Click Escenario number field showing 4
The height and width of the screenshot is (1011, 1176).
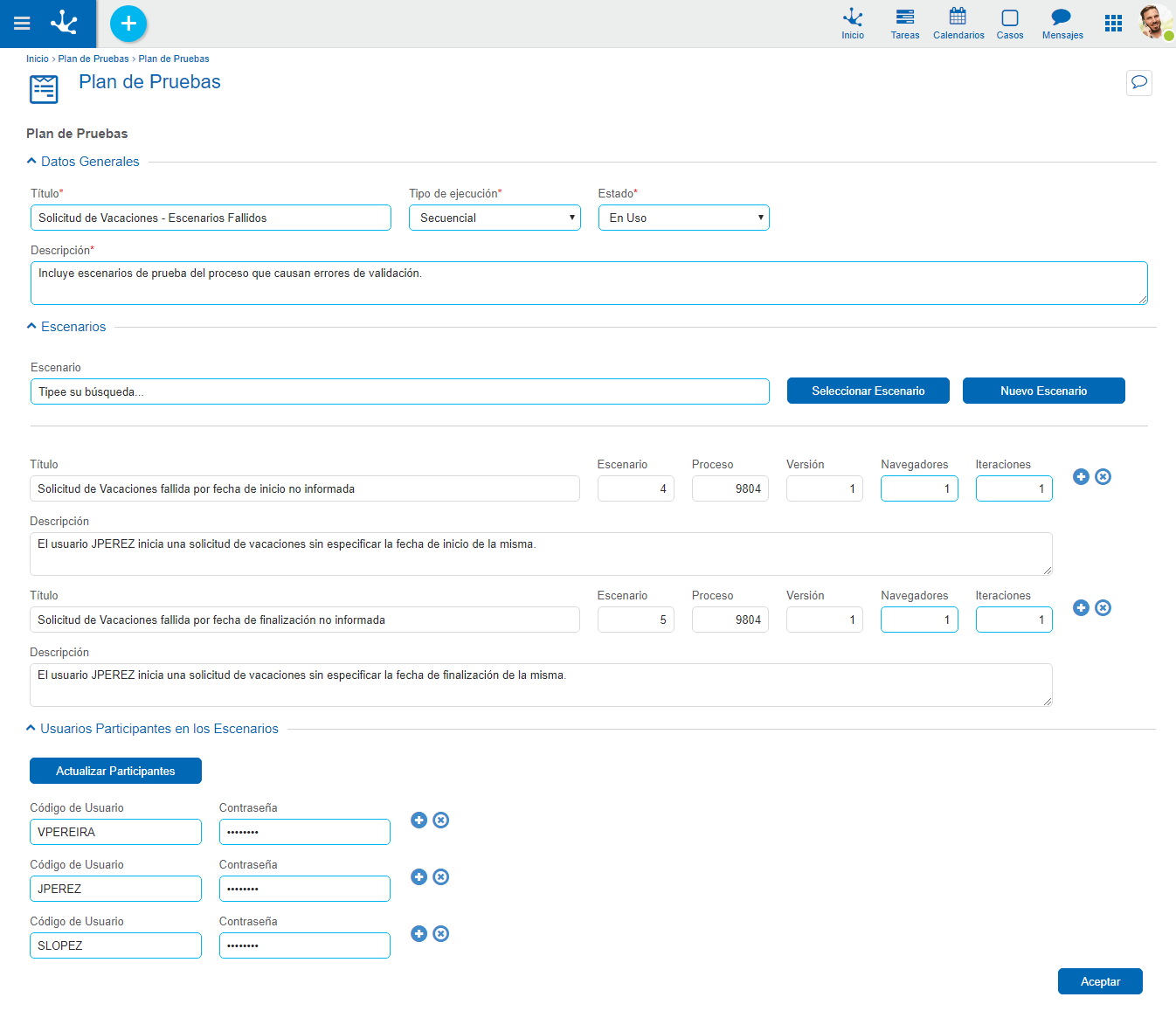click(x=636, y=488)
